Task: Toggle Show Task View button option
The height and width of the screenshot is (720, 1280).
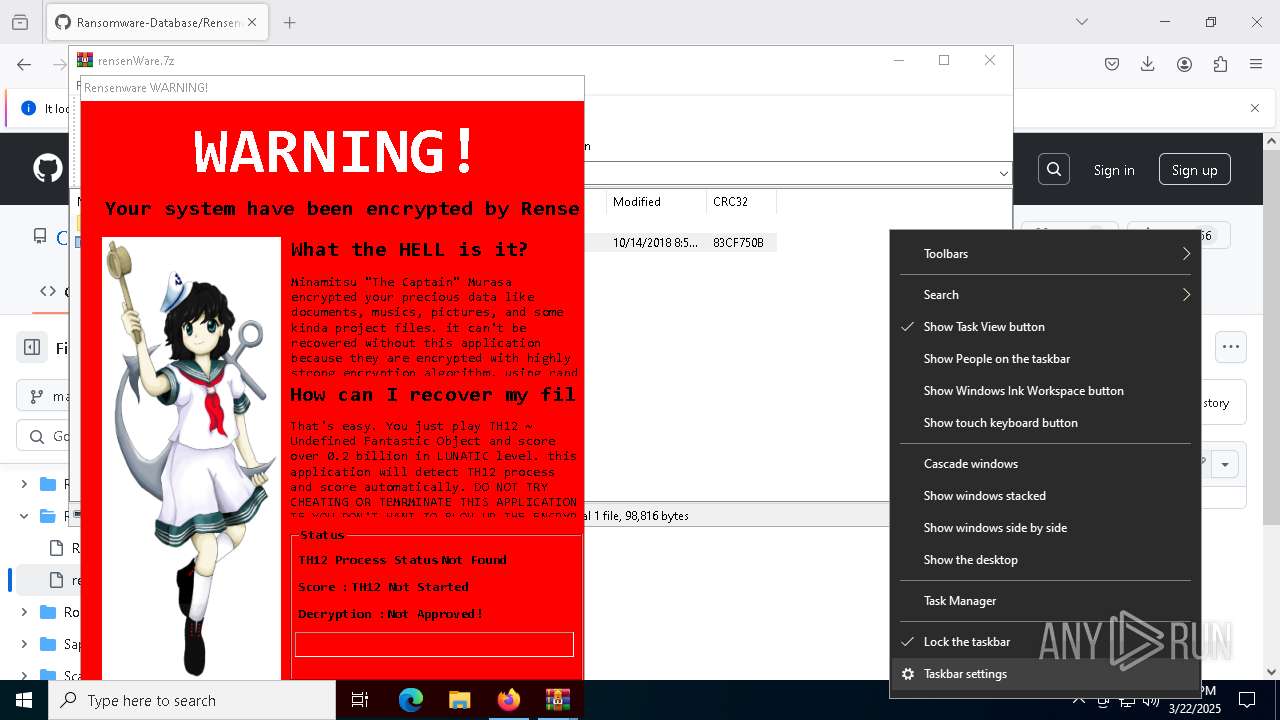Action: 1045,327
